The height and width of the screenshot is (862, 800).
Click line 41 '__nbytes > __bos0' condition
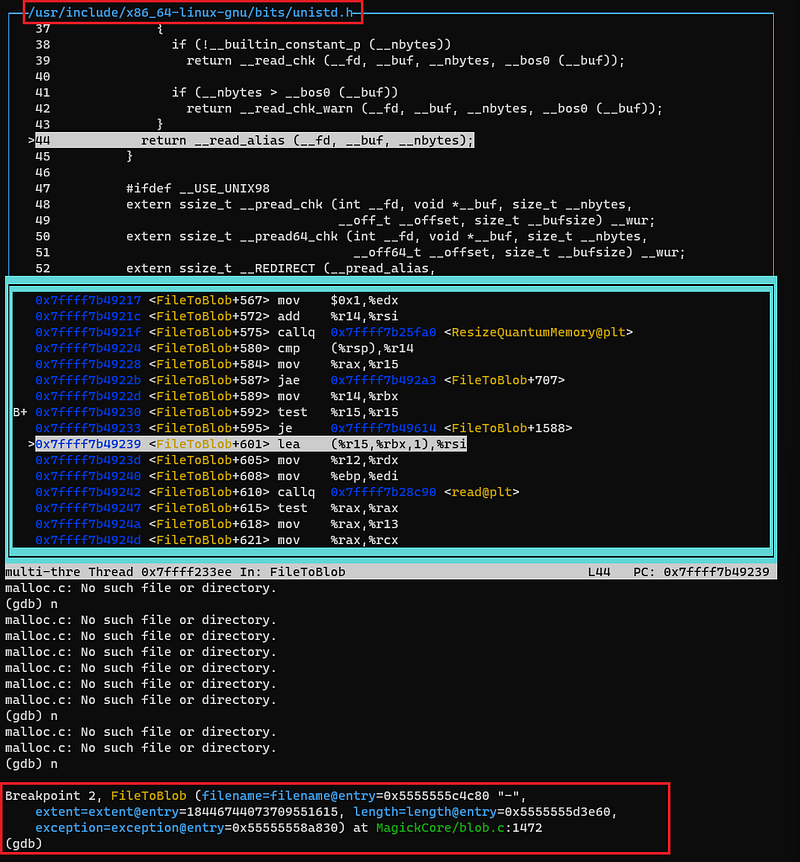(285, 92)
